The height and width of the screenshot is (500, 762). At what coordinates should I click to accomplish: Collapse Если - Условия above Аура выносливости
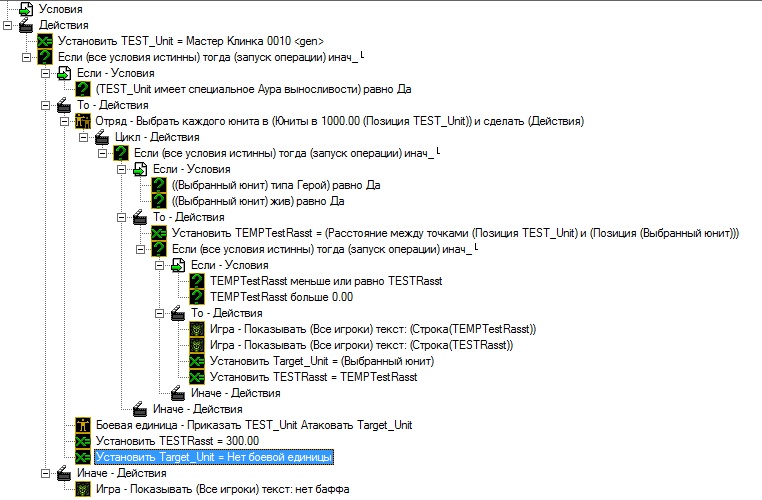[45, 73]
